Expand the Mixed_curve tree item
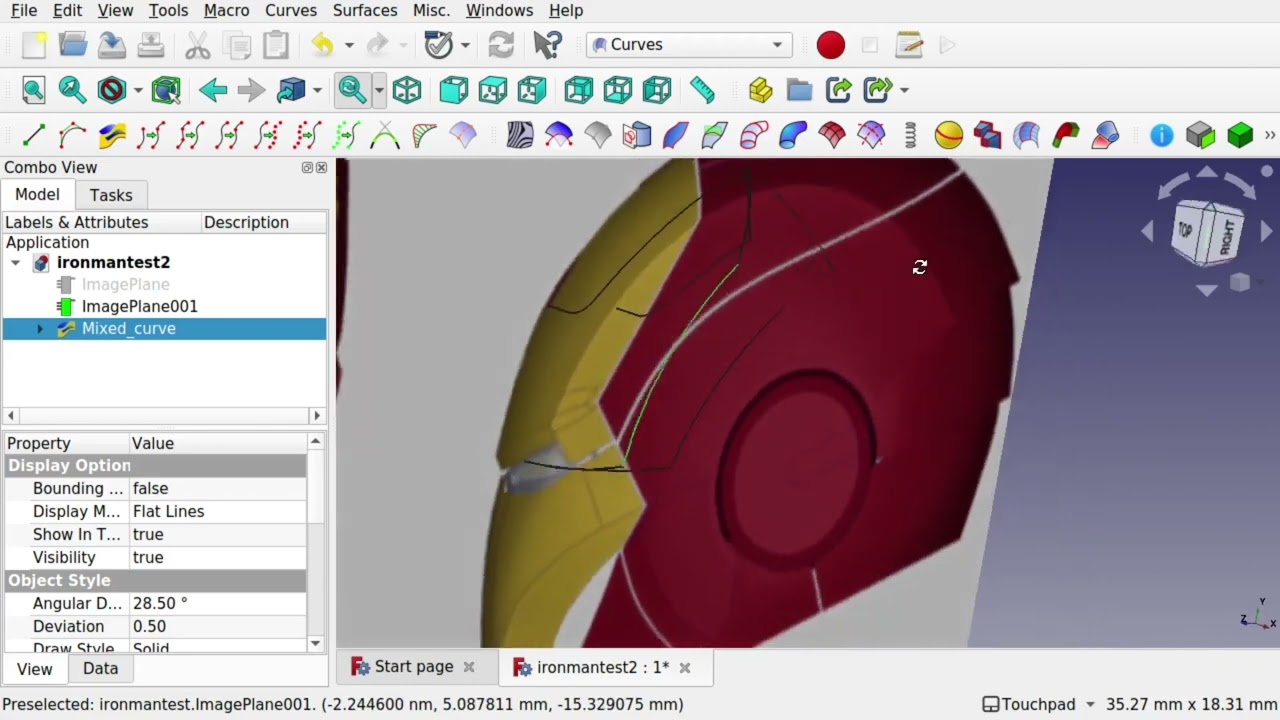This screenshot has height=720, width=1280. tap(40, 329)
